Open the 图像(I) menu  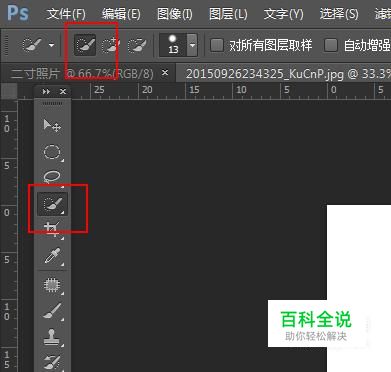[175, 14]
